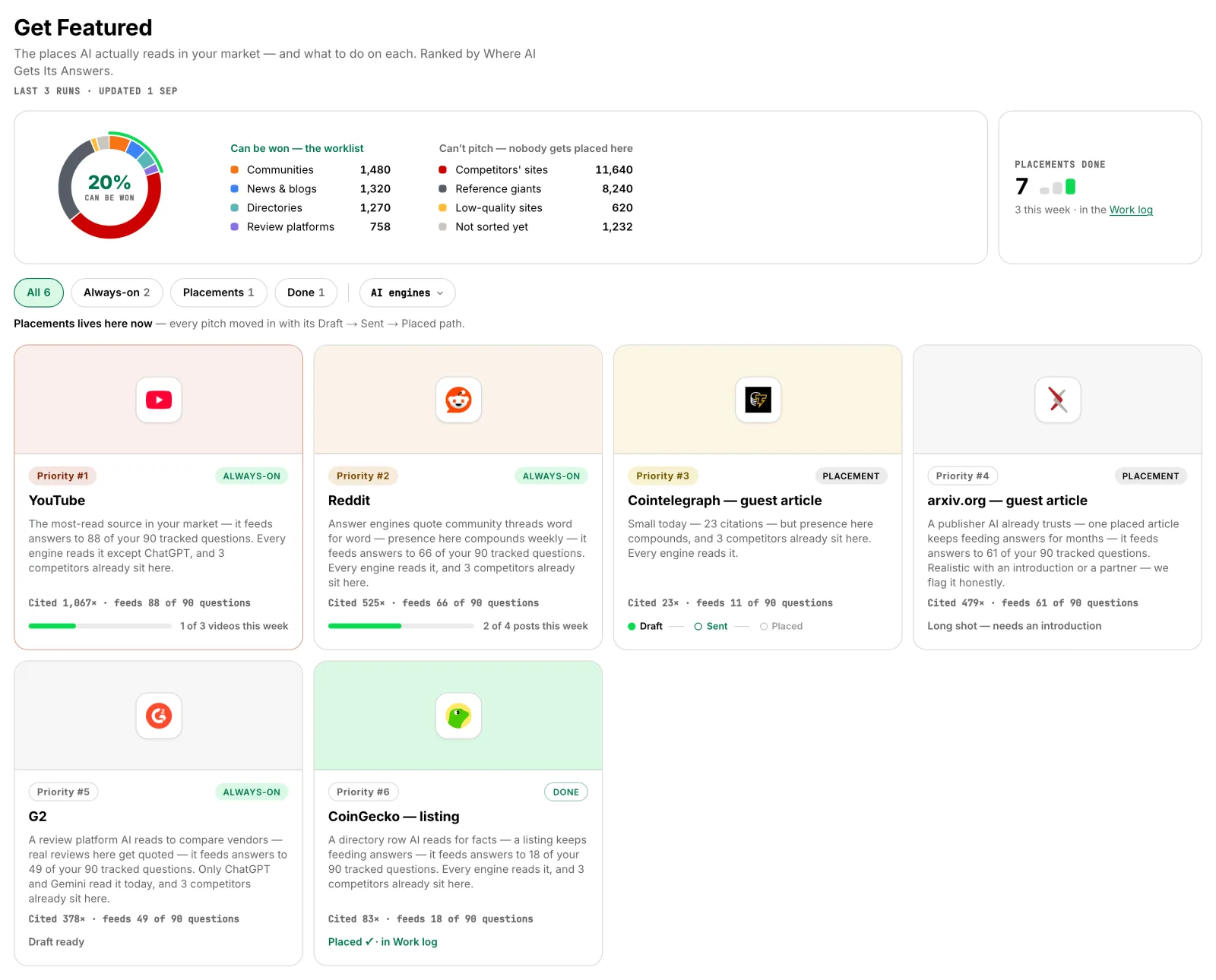The height and width of the screenshot is (980, 1216).
Task: Click the Can be won — the worklist heading
Action: 297,148
